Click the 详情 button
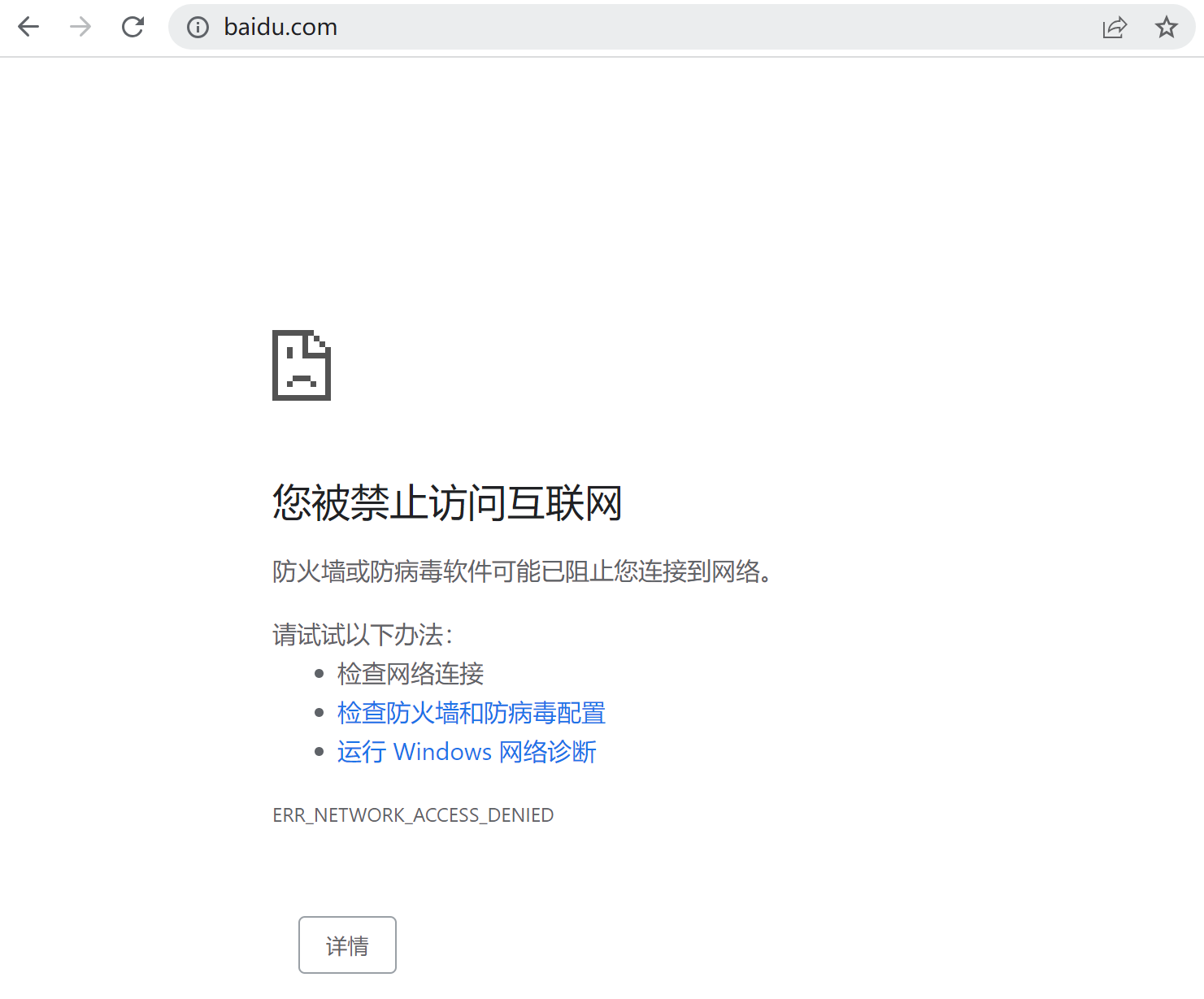Screen dimensions: 1204x999 [x=347, y=945]
